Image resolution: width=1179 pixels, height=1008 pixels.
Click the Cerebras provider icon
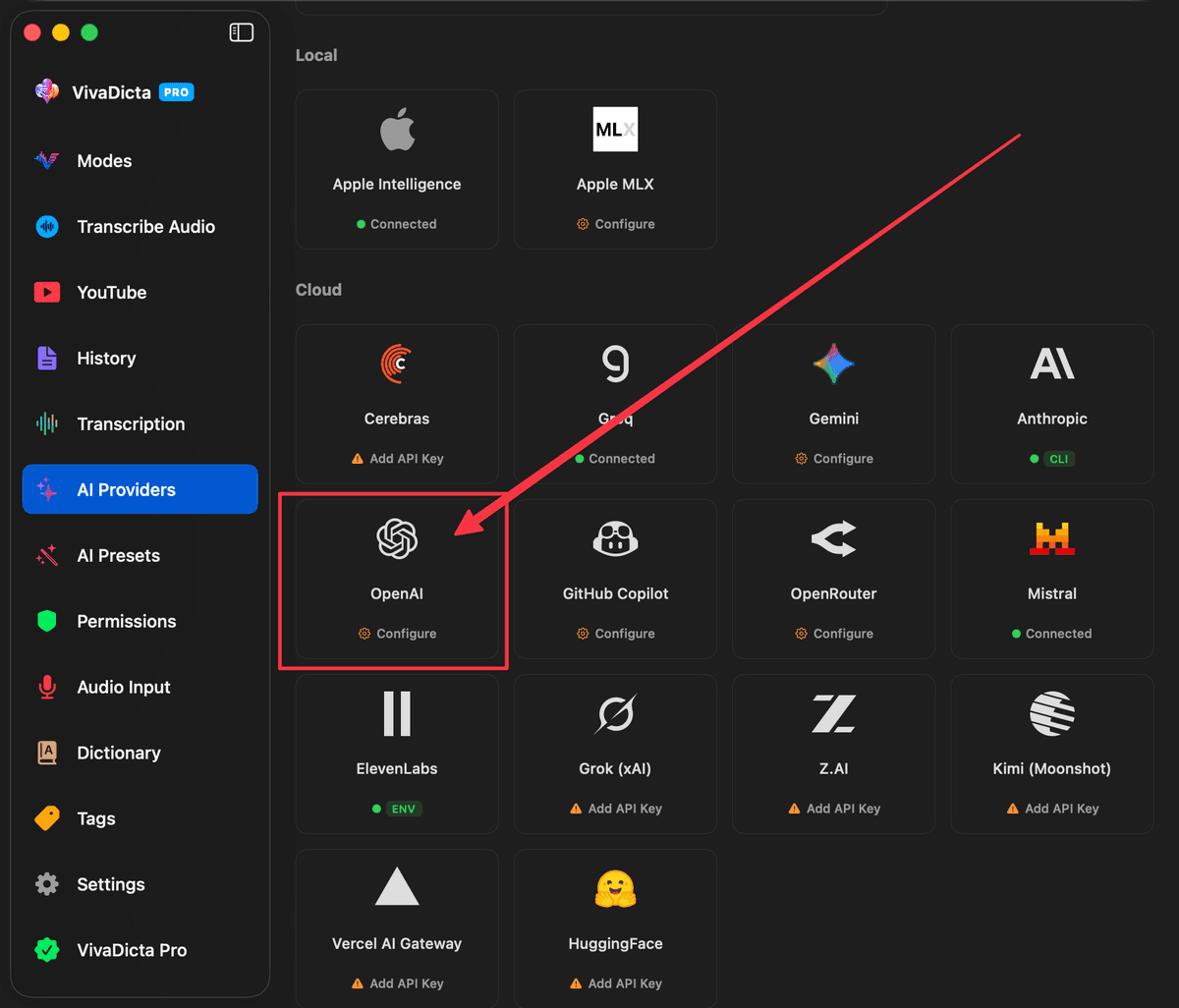tap(397, 364)
